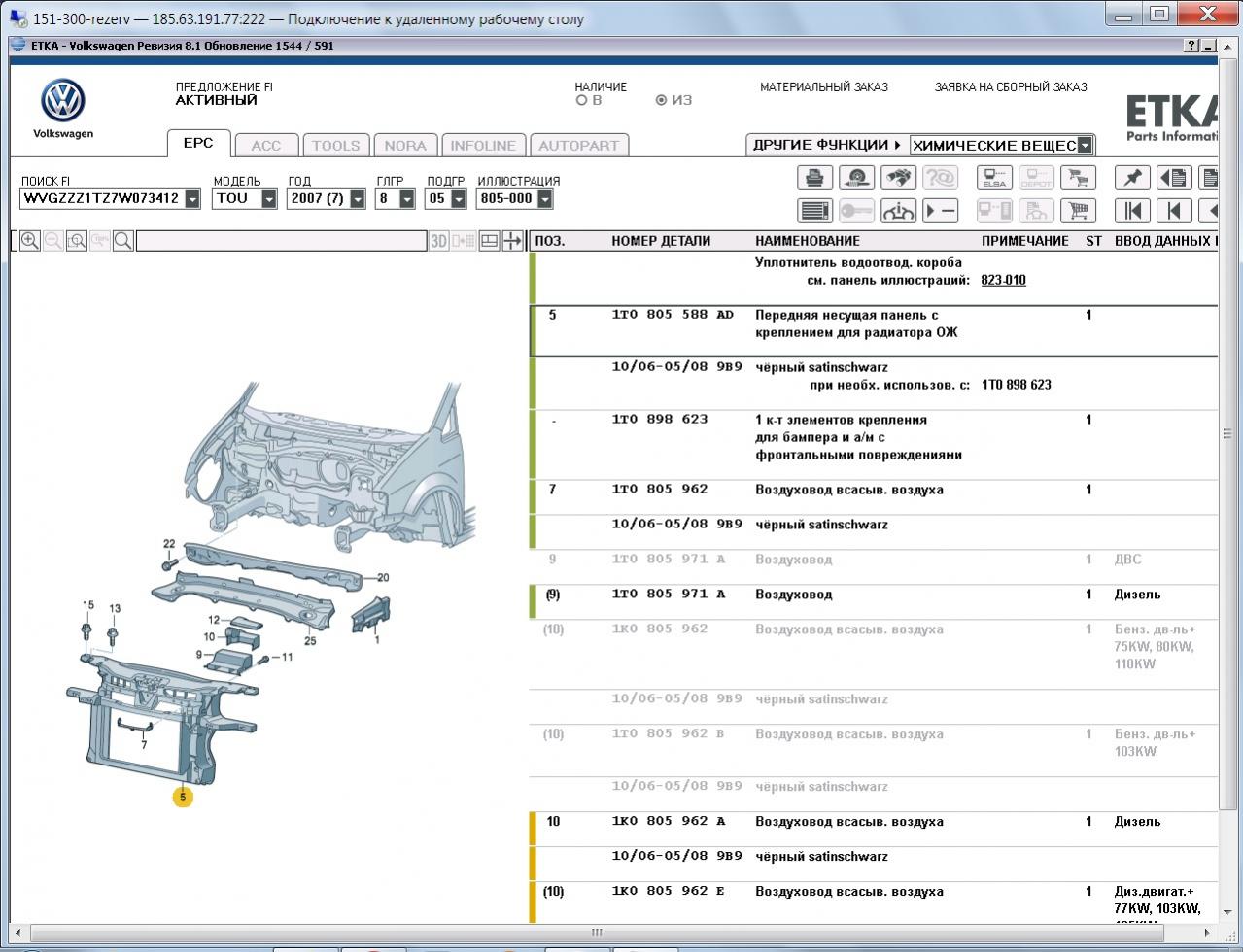Click the ETKA help question mark button

(1191, 46)
